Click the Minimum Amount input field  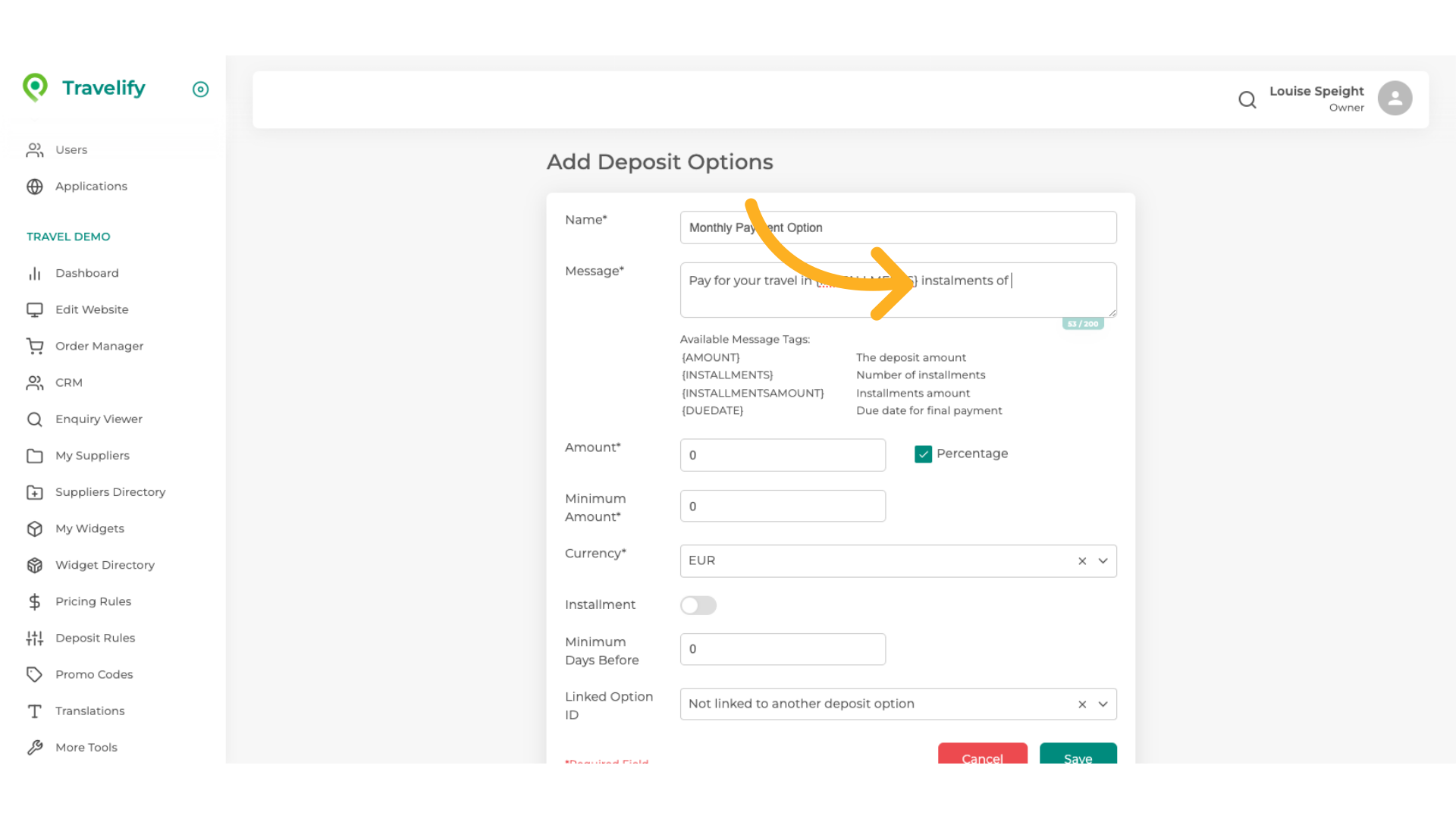[783, 506]
